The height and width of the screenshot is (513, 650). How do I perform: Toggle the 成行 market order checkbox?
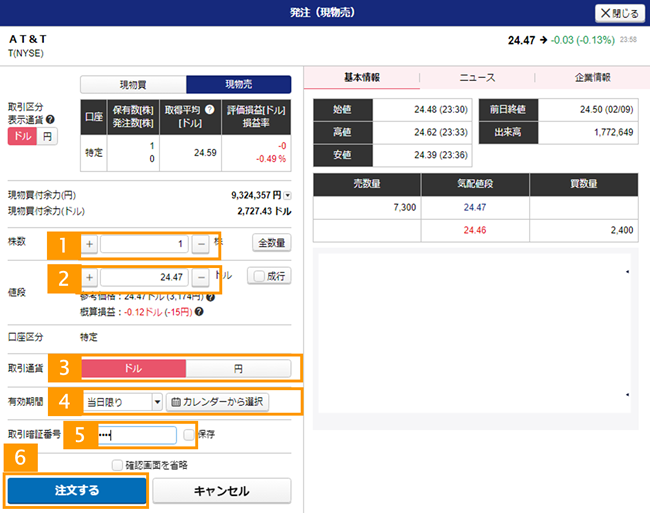pos(259,276)
